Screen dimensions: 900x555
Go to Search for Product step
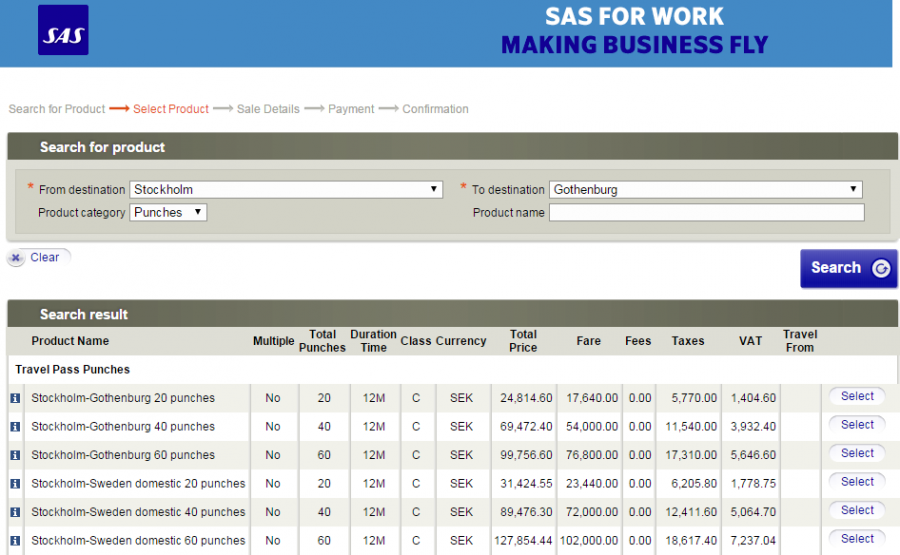pos(57,109)
